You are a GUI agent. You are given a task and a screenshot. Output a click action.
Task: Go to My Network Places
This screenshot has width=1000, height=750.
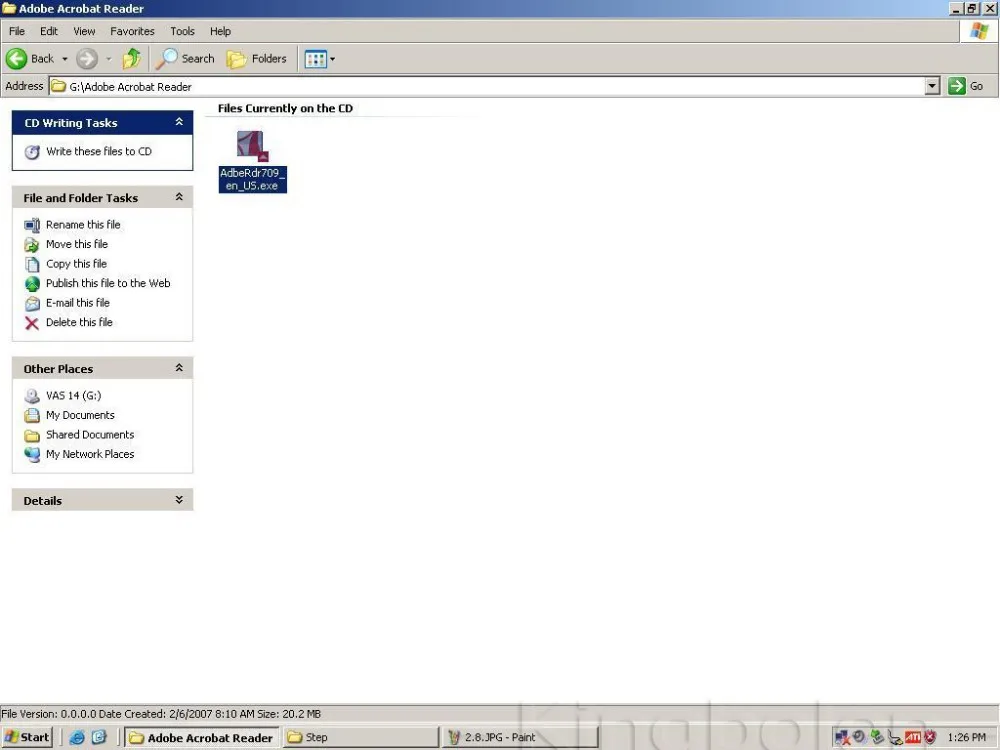click(x=90, y=455)
